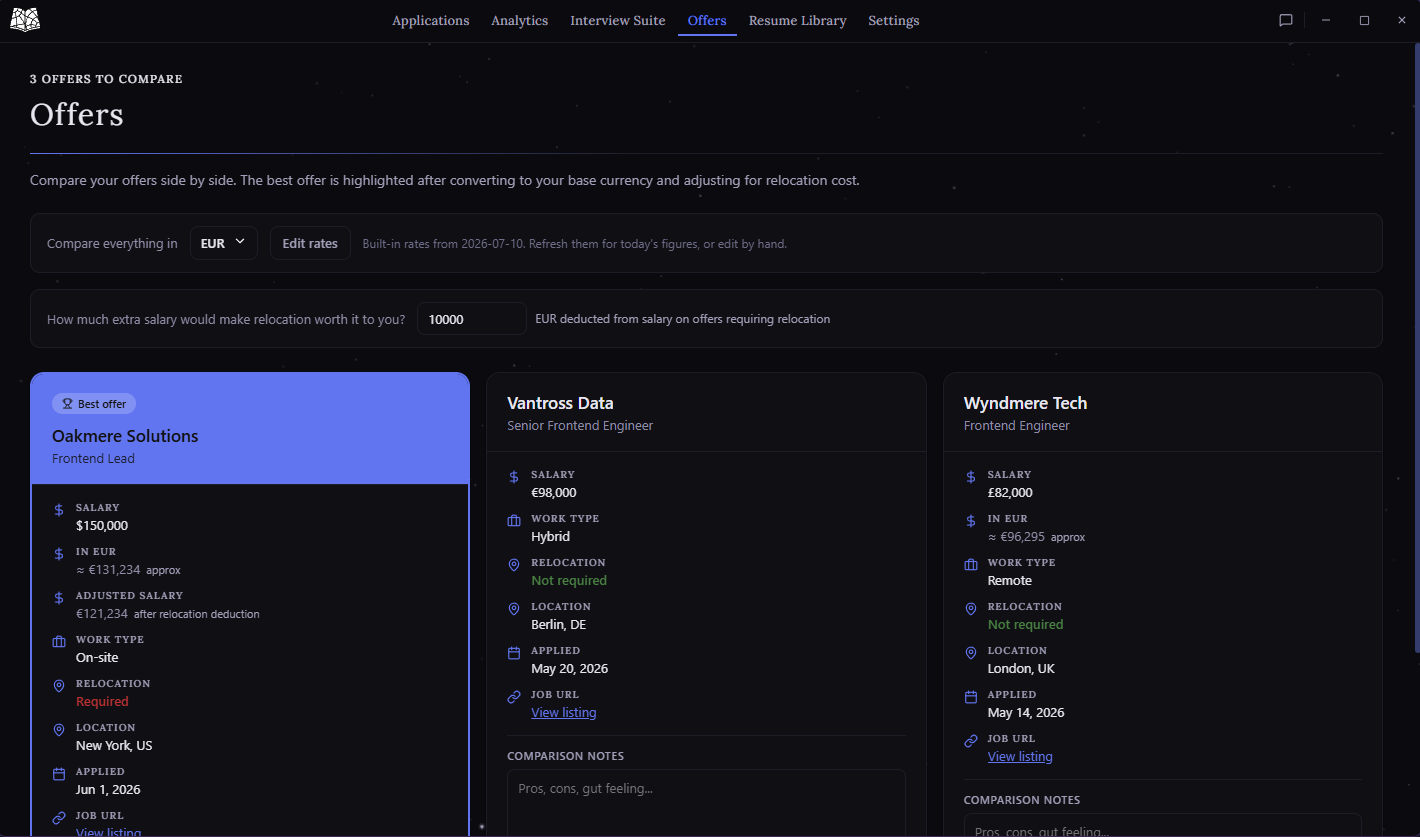
Task: Go to the Interview Suite tab
Action: point(617,20)
